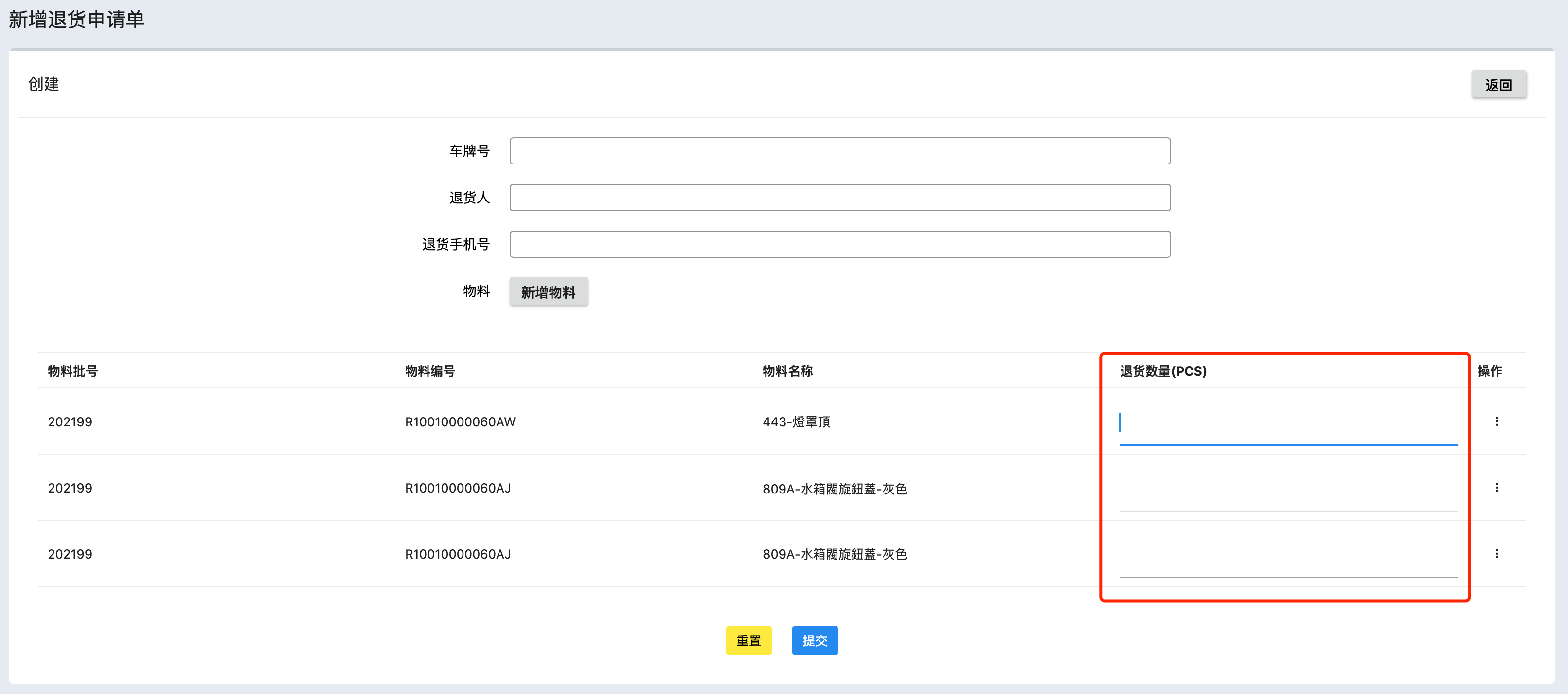The width and height of the screenshot is (1568, 694).
Task: Open actions menu for 443-燈罩頂 row
Action: click(x=1496, y=421)
